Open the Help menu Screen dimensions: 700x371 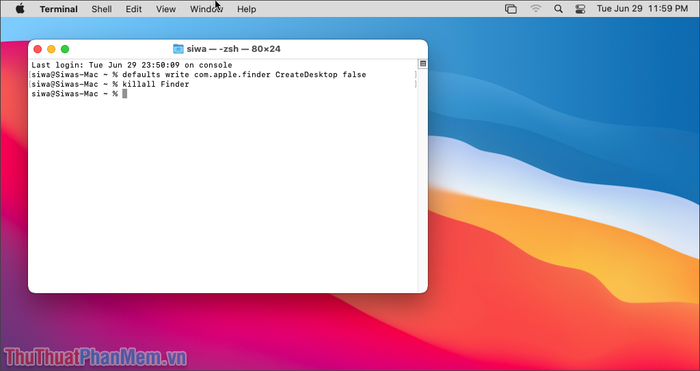point(246,9)
